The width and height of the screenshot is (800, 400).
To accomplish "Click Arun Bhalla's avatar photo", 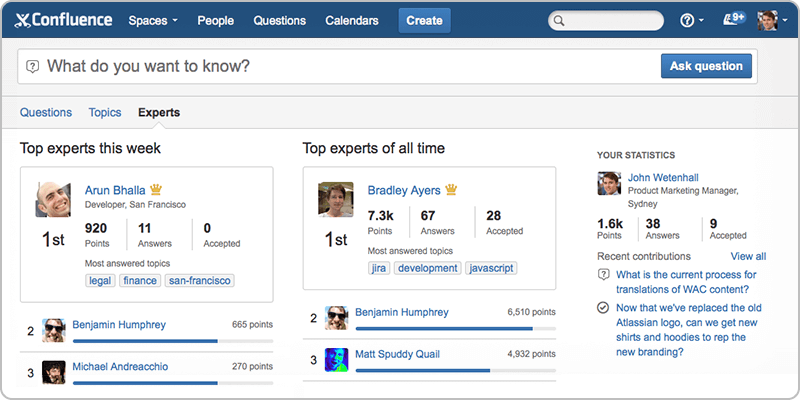I will [x=53, y=199].
